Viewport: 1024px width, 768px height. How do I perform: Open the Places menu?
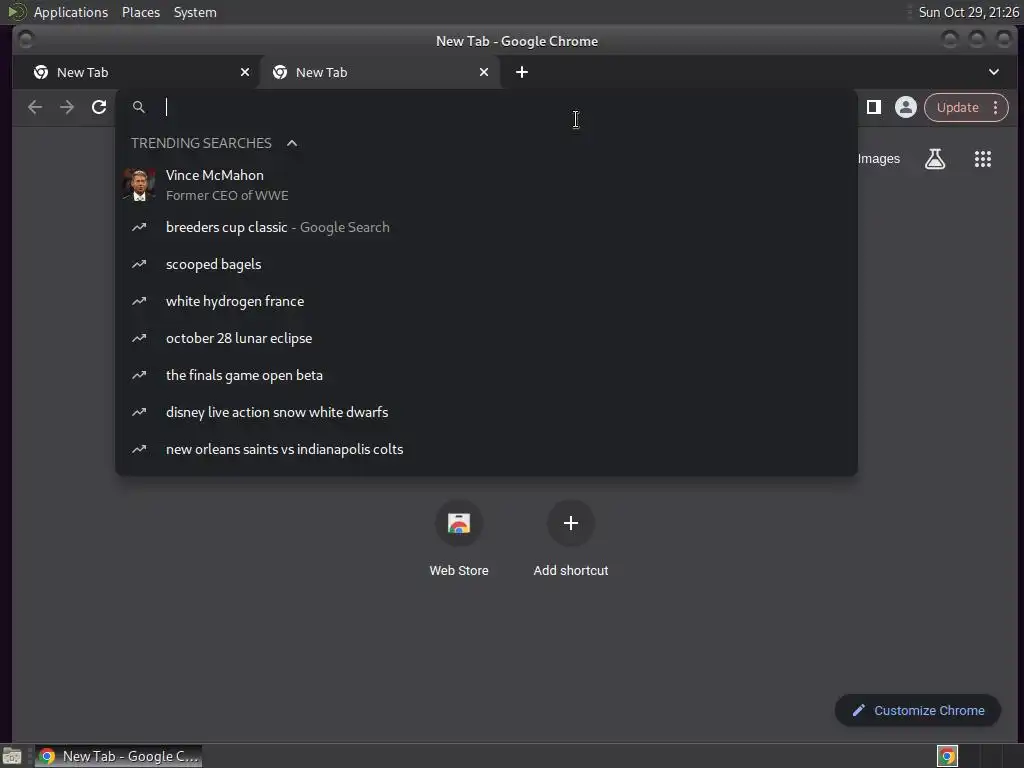pos(141,12)
